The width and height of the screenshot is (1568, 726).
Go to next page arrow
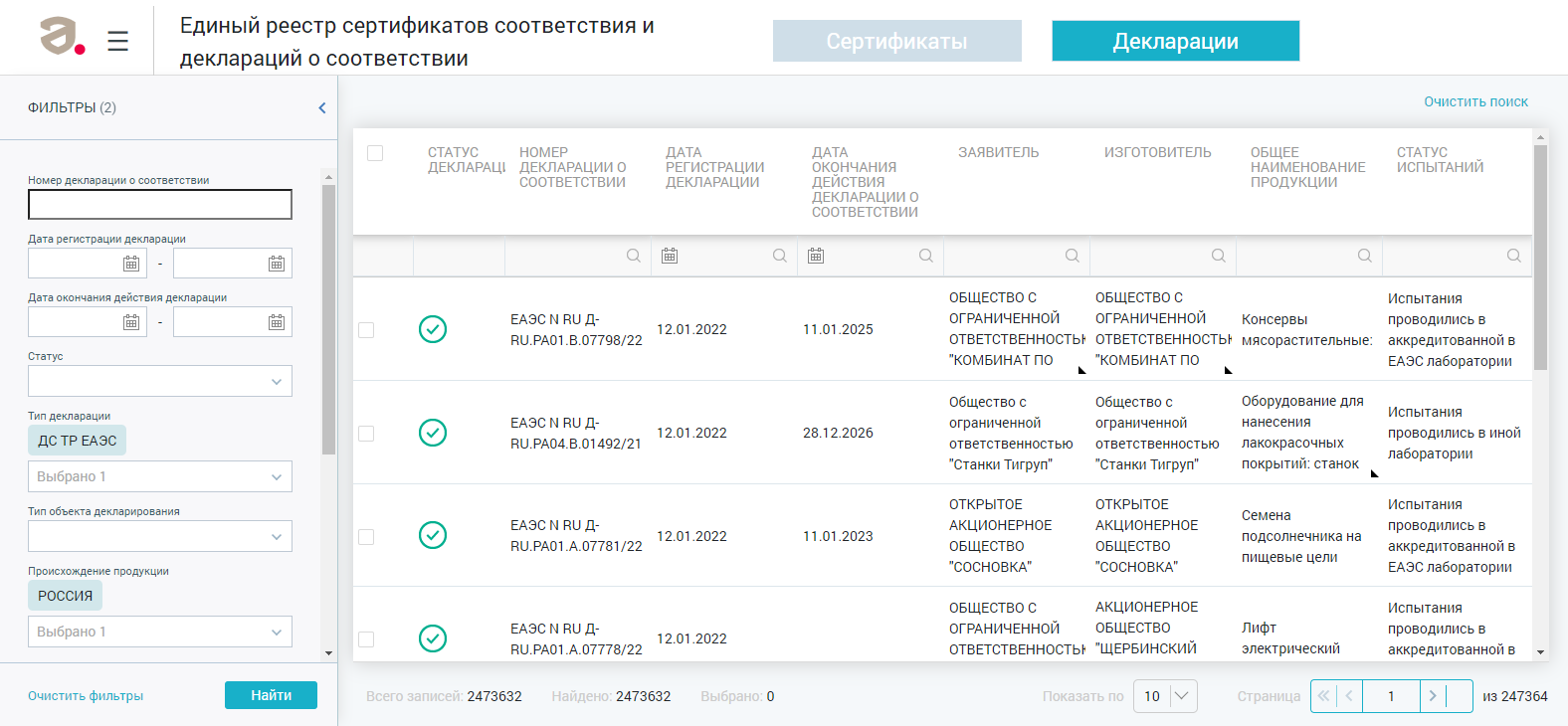click(1433, 696)
